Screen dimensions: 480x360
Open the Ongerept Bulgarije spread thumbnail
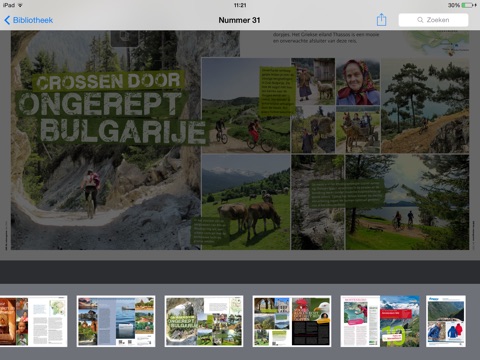click(x=204, y=321)
